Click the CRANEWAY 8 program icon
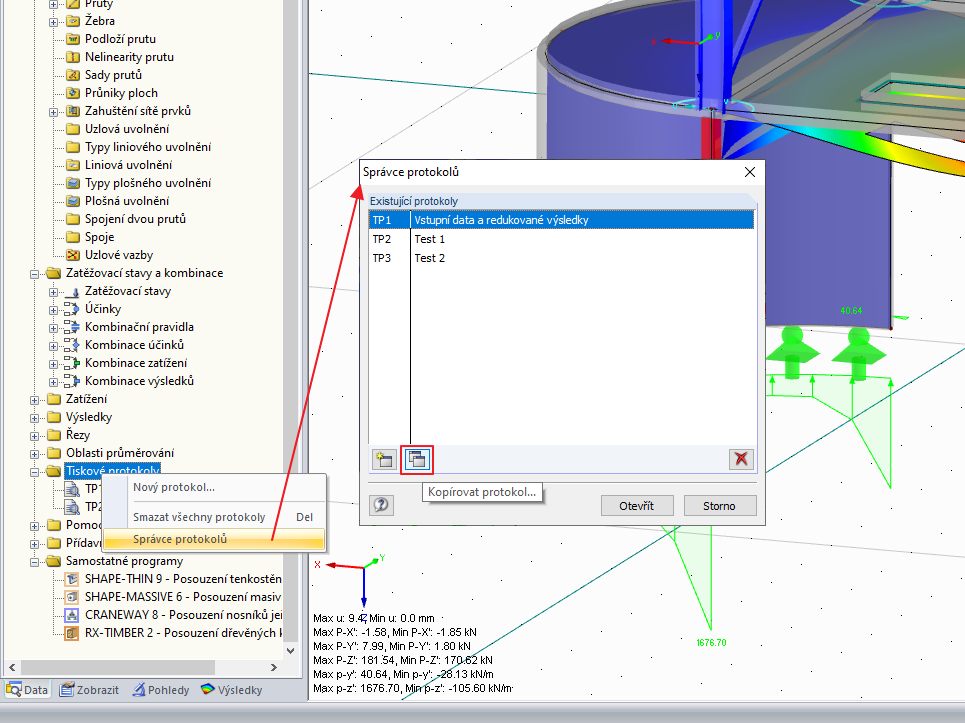965x723 pixels. pos(73,615)
